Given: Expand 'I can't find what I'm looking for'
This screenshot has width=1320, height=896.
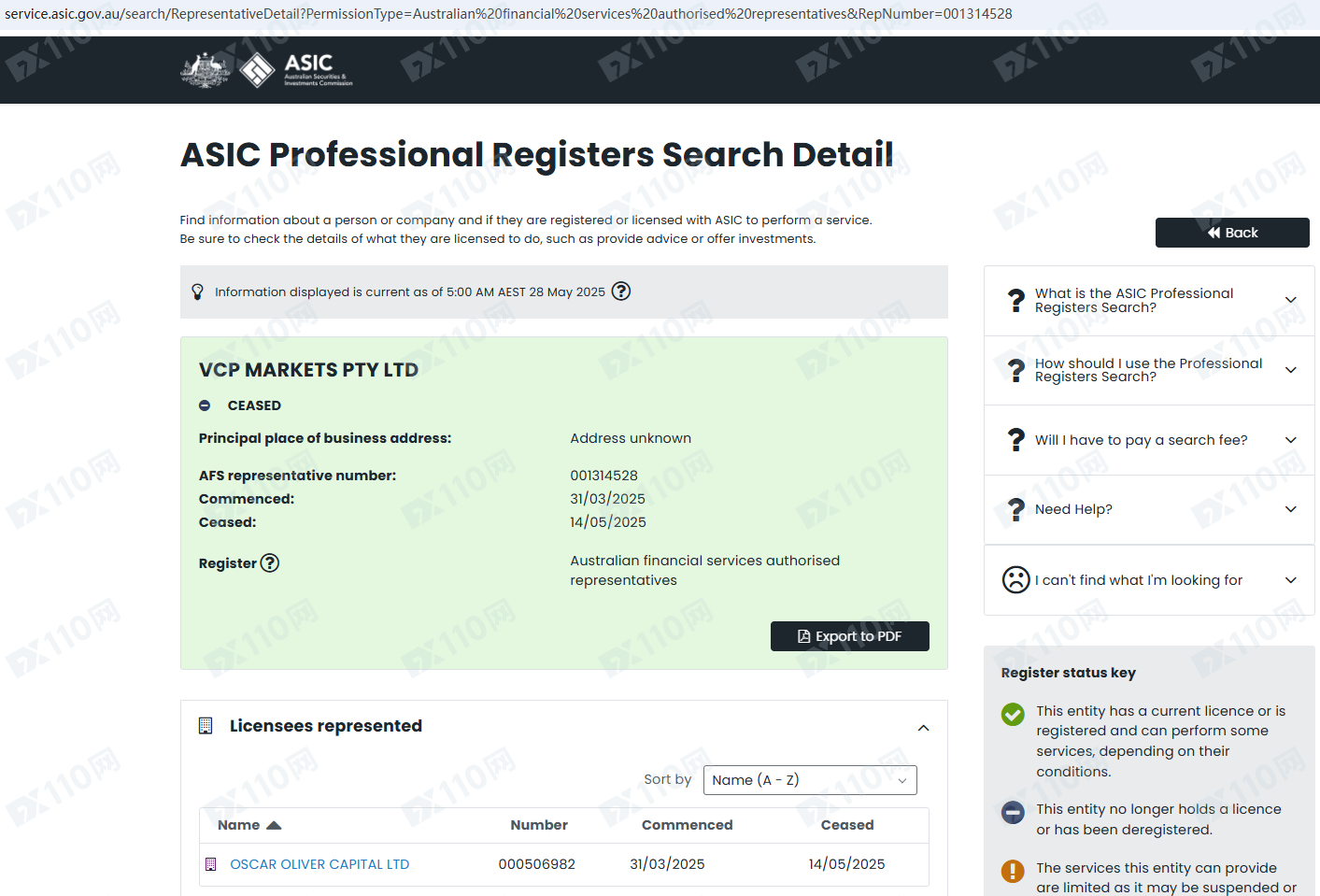Looking at the screenshot, I should [x=1149, y=580].
